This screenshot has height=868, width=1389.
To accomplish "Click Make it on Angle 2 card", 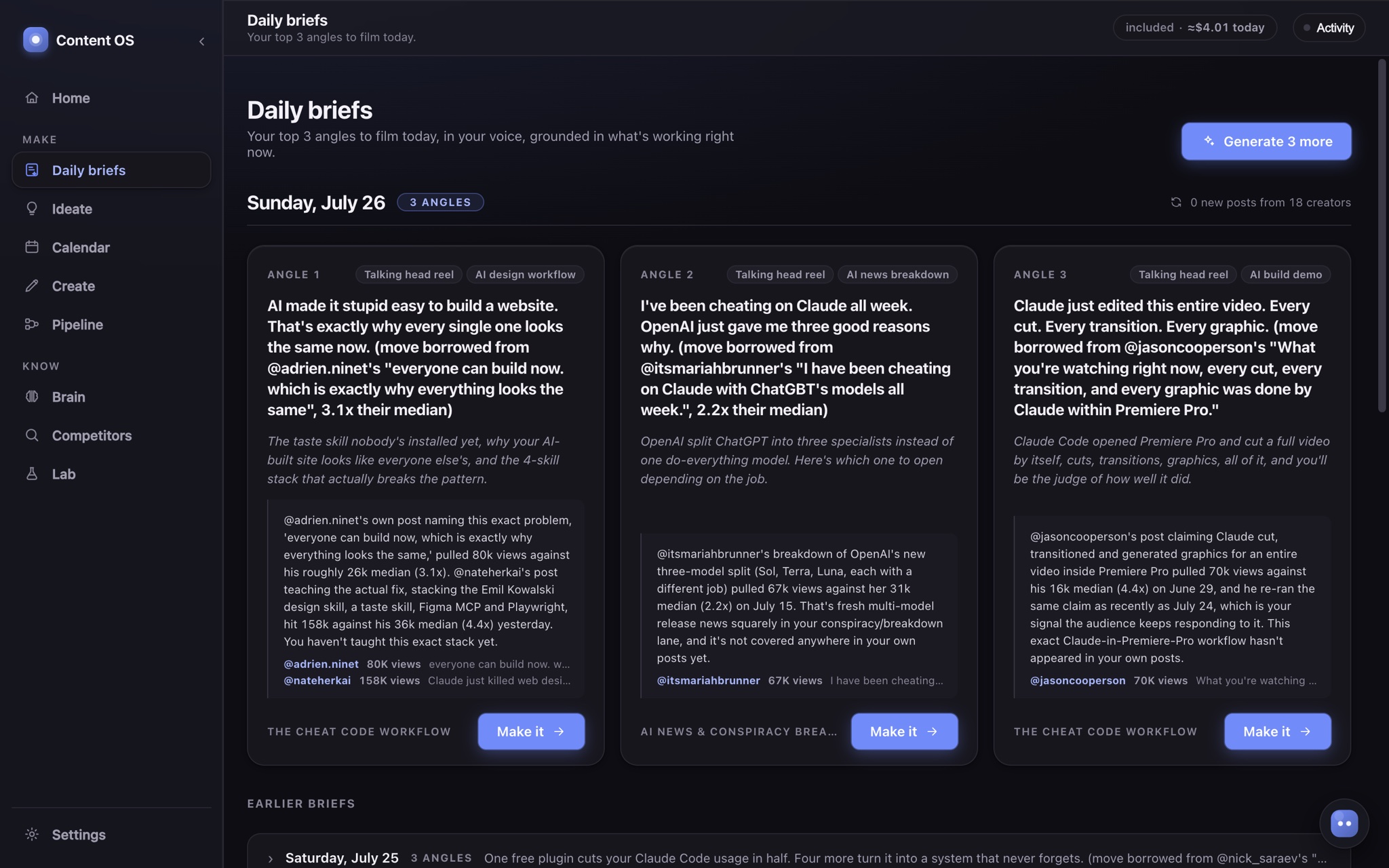I will [904, 731].
